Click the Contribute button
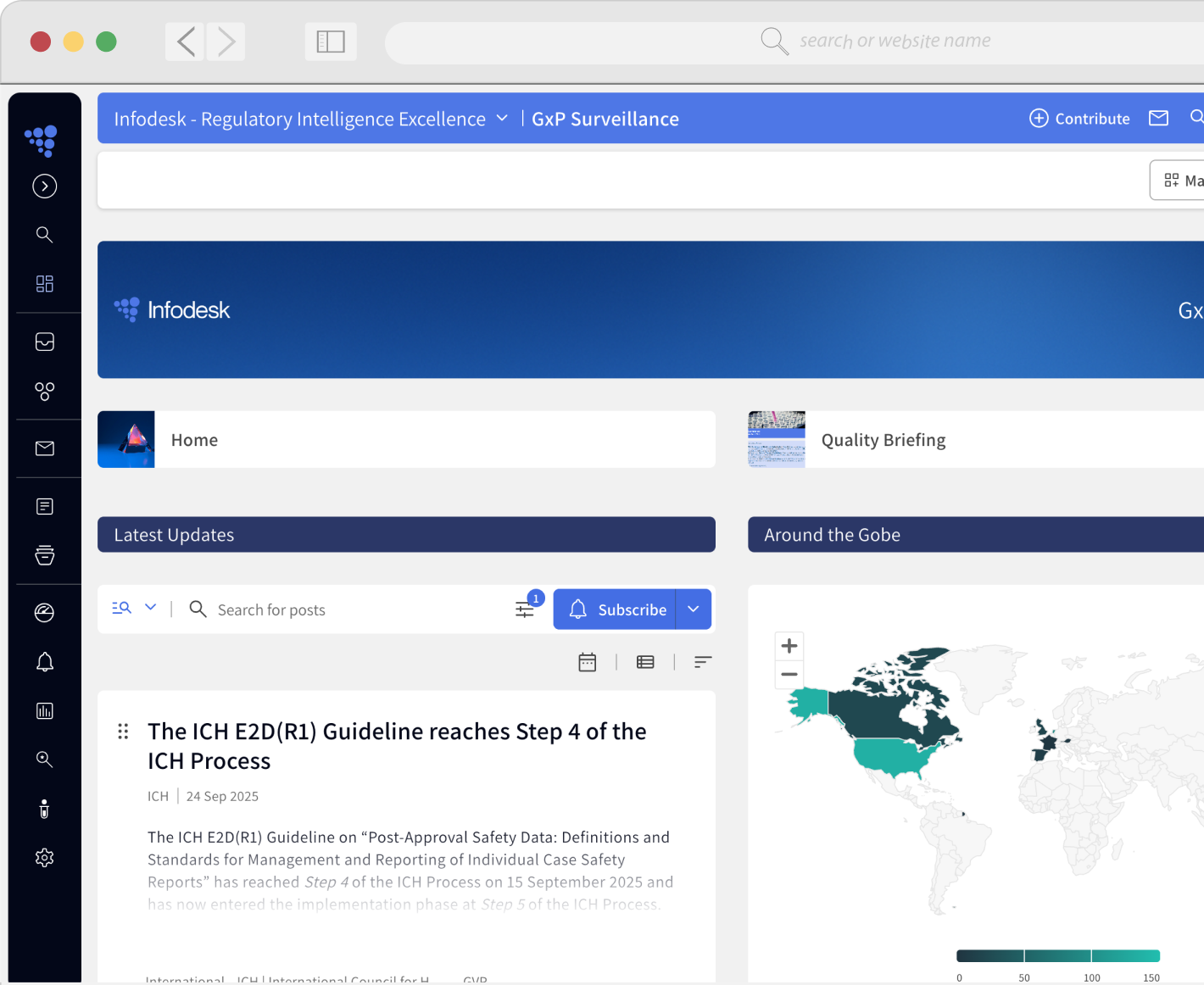This screenshot has width=1204, height=985. tap(1079, 119)
